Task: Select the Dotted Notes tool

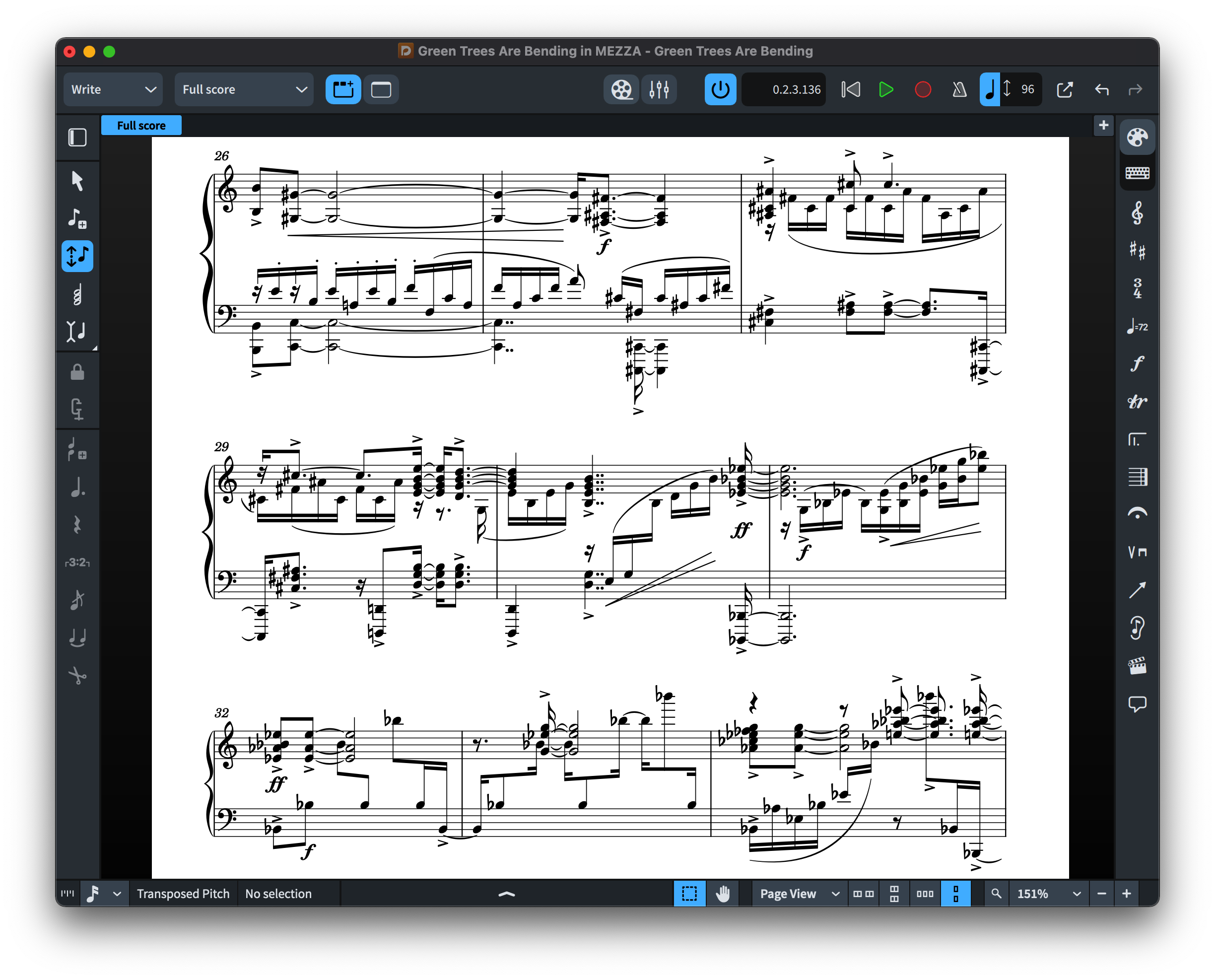Action: coord(77,488)
